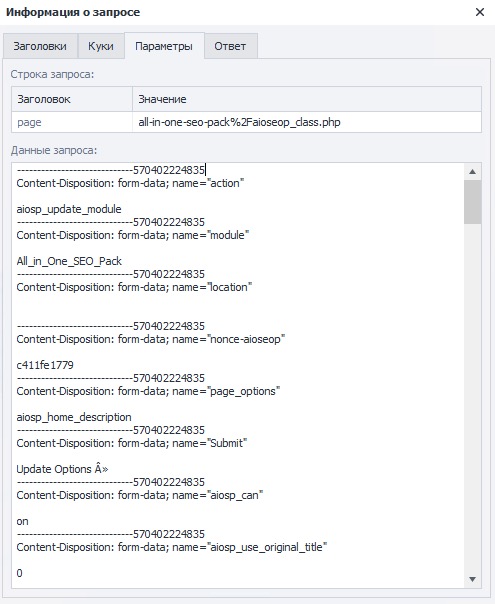
Task: Select the Параметры tab
Action: (164, 46)
